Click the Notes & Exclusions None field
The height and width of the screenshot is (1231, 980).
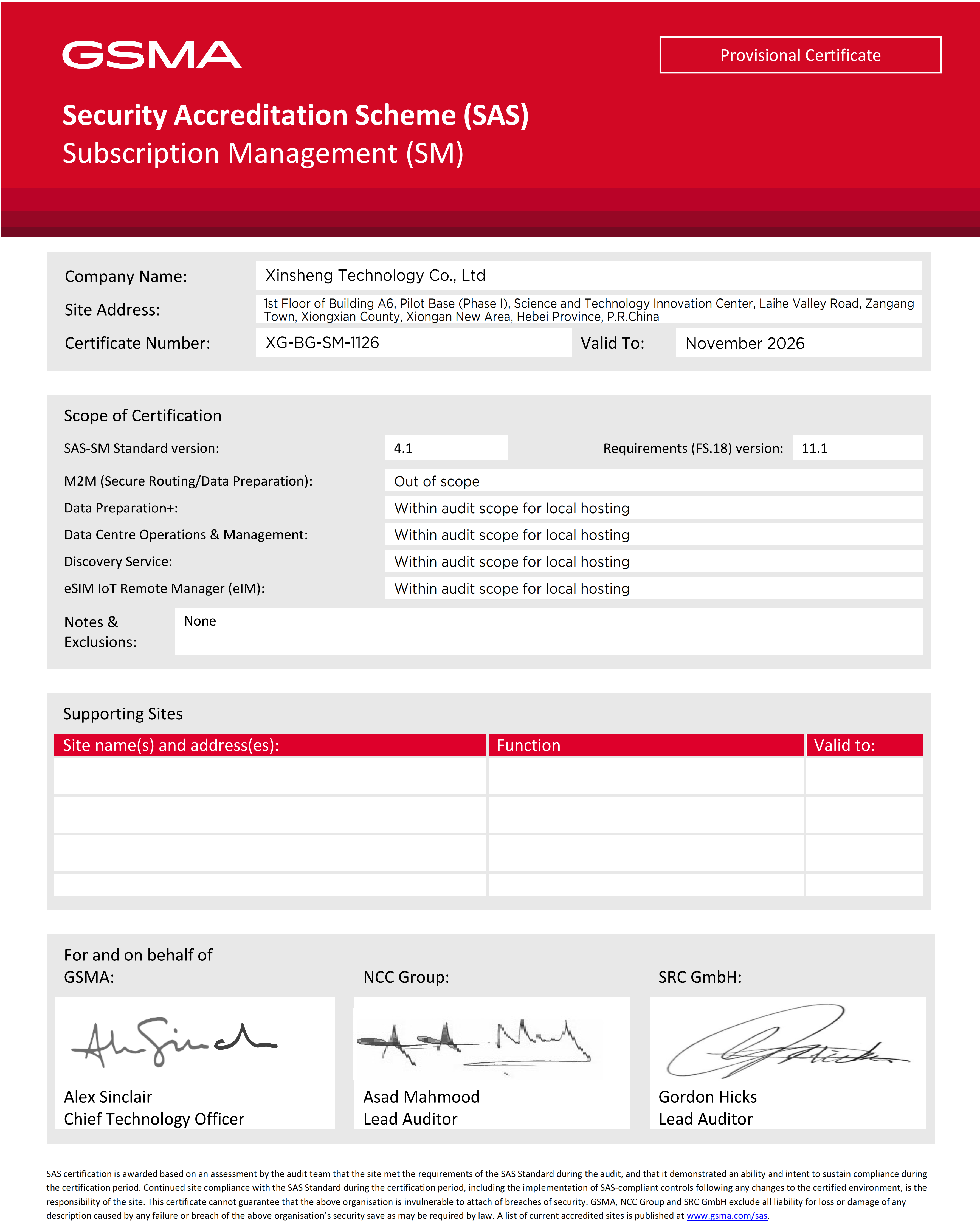(x=548, y=631)
